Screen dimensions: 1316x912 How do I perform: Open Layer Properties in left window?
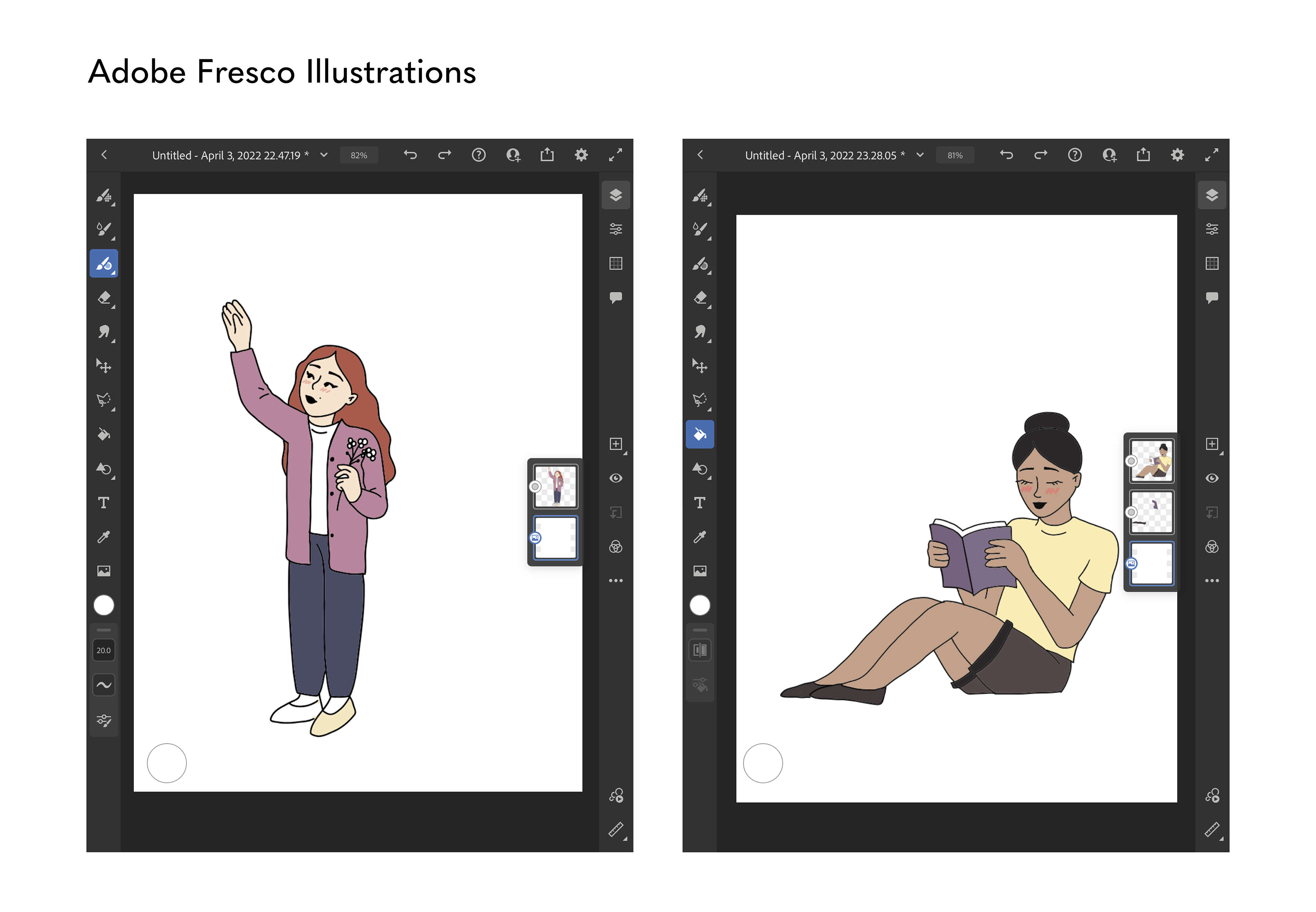pyautogui.click(x=616, y=229)
